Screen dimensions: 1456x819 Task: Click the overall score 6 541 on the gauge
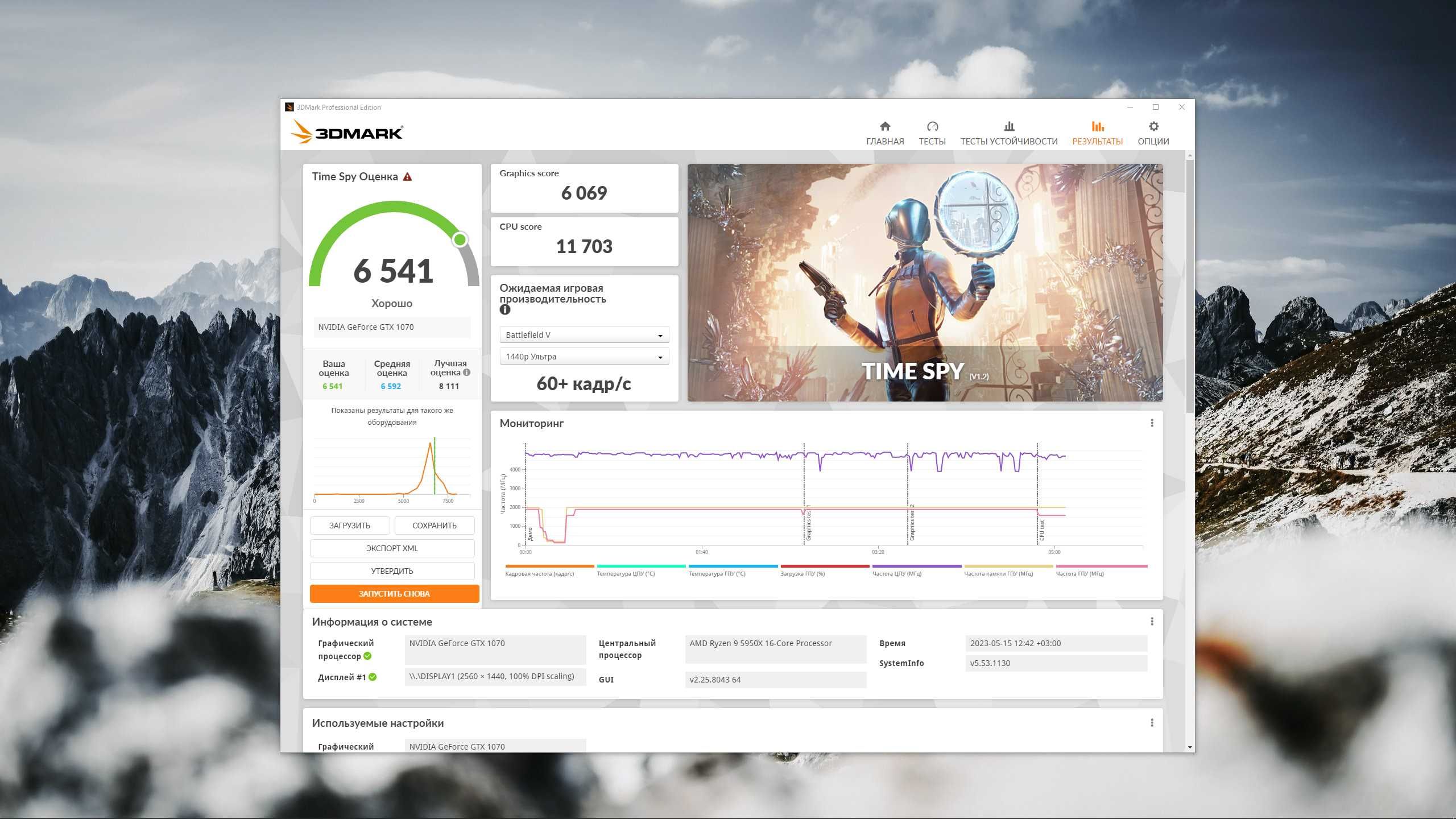[x=393, y=271]
